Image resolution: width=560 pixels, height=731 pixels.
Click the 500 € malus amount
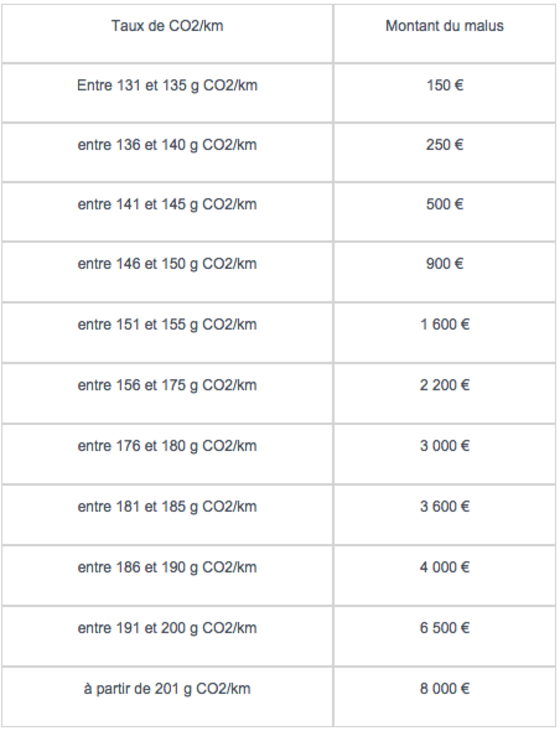coord(444,204)
